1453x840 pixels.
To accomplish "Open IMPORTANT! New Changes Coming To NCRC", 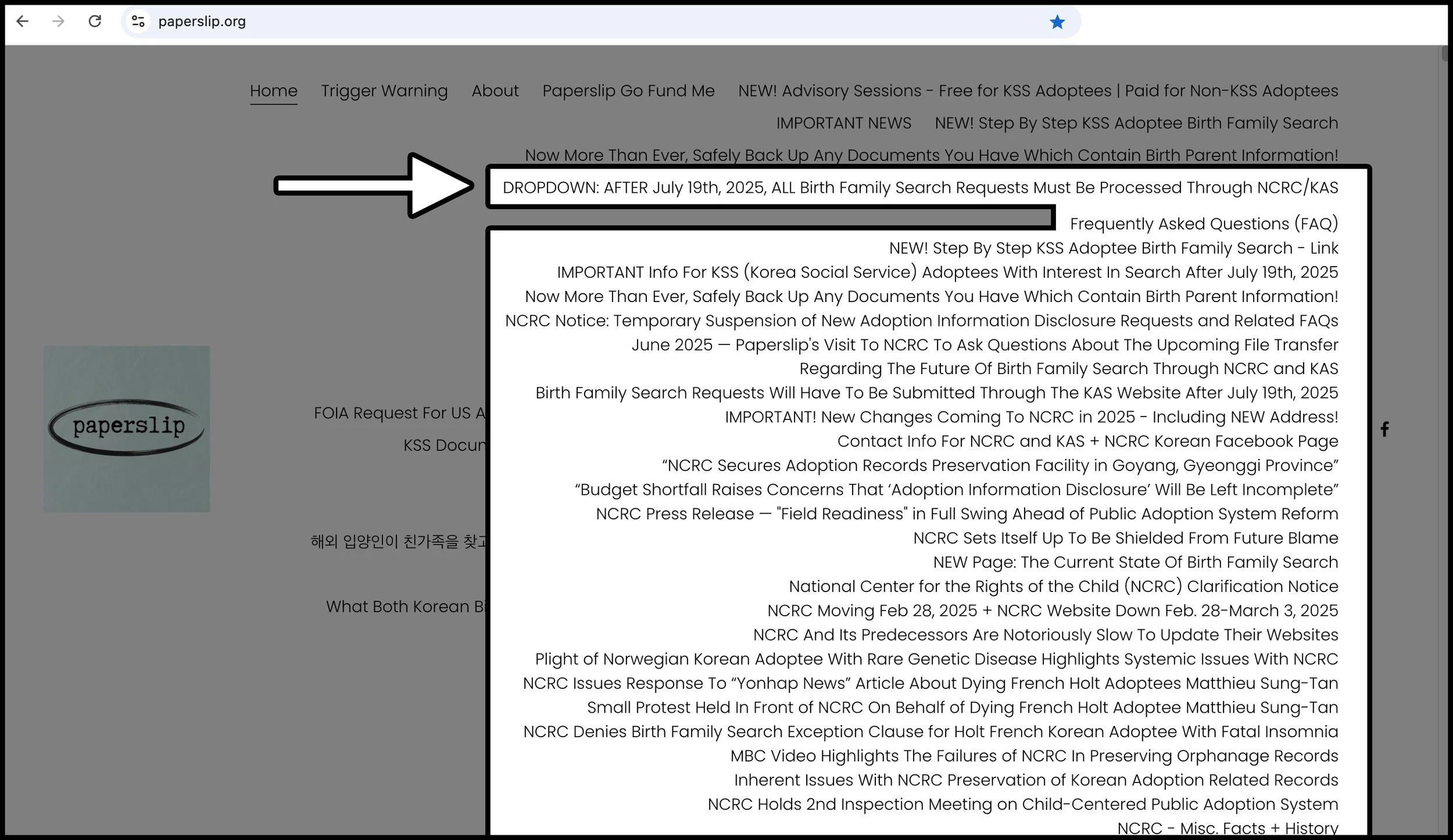I will pyautogui.click(x=1032, y=417).
